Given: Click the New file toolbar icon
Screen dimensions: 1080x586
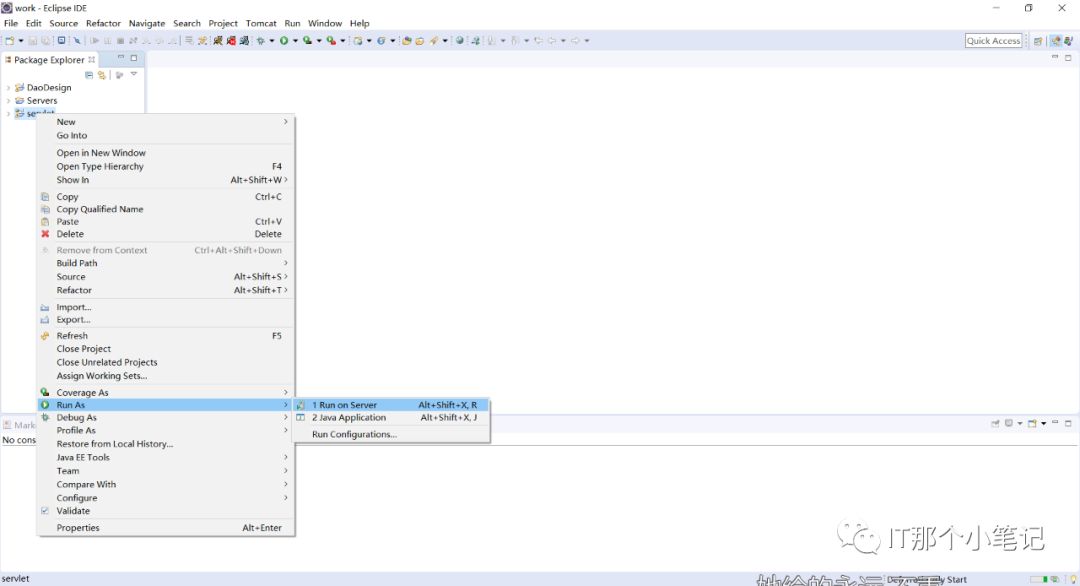Looking at the screenshot, I should tap(10, 41).
